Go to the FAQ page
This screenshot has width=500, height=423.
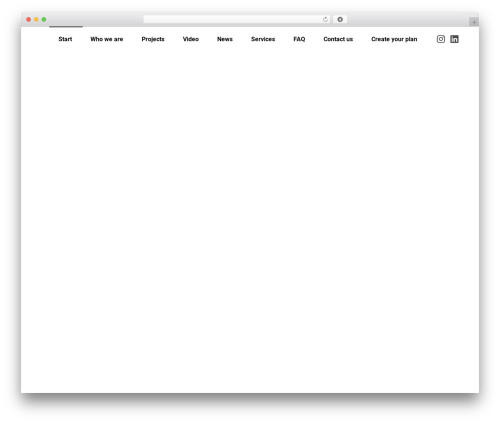click(299, 39)
